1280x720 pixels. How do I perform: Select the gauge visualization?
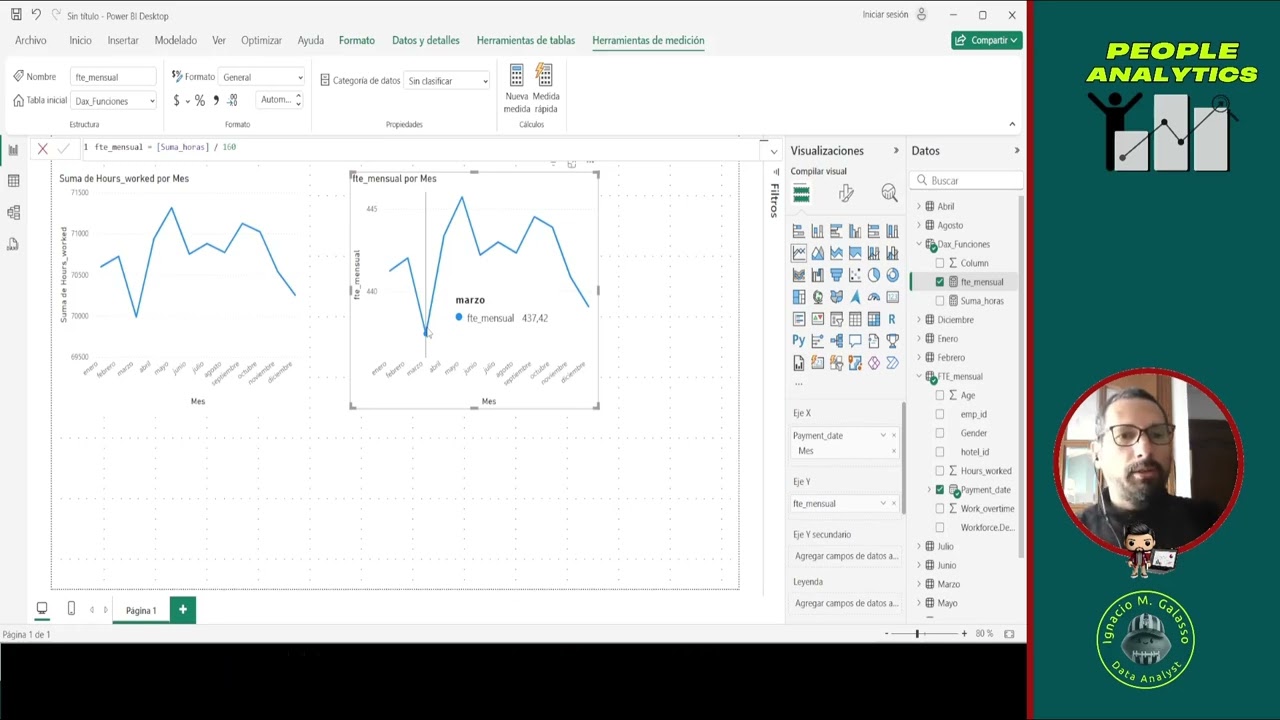pos(874,297)
